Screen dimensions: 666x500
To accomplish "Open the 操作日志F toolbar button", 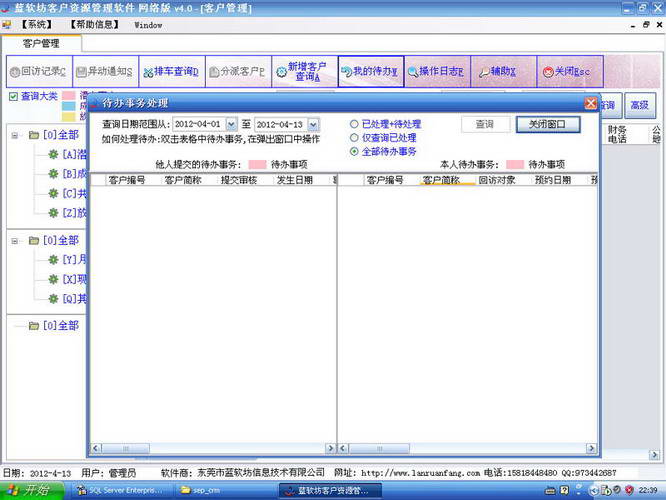I will point(437,72).
